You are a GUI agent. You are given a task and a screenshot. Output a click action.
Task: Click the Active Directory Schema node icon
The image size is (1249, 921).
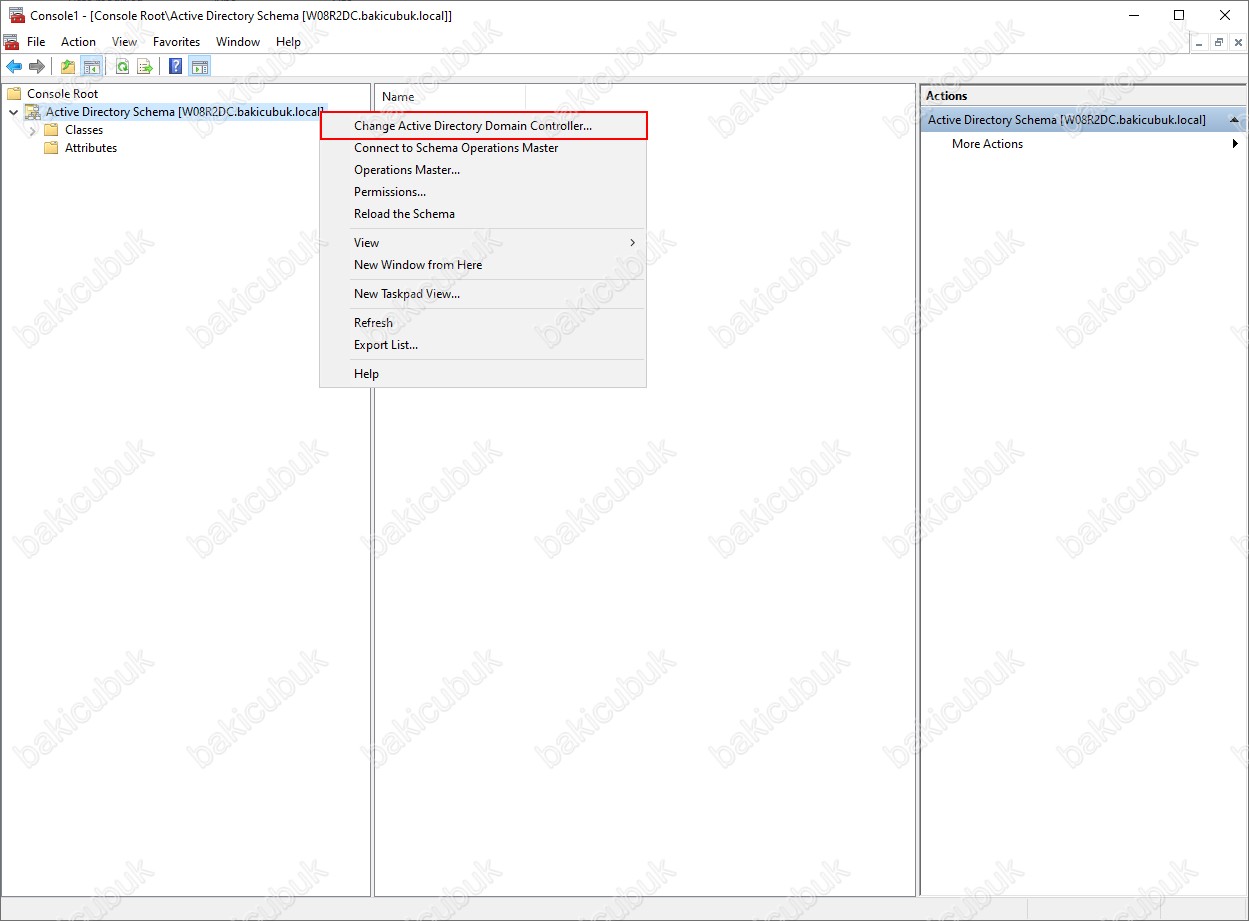coord(33,112)
